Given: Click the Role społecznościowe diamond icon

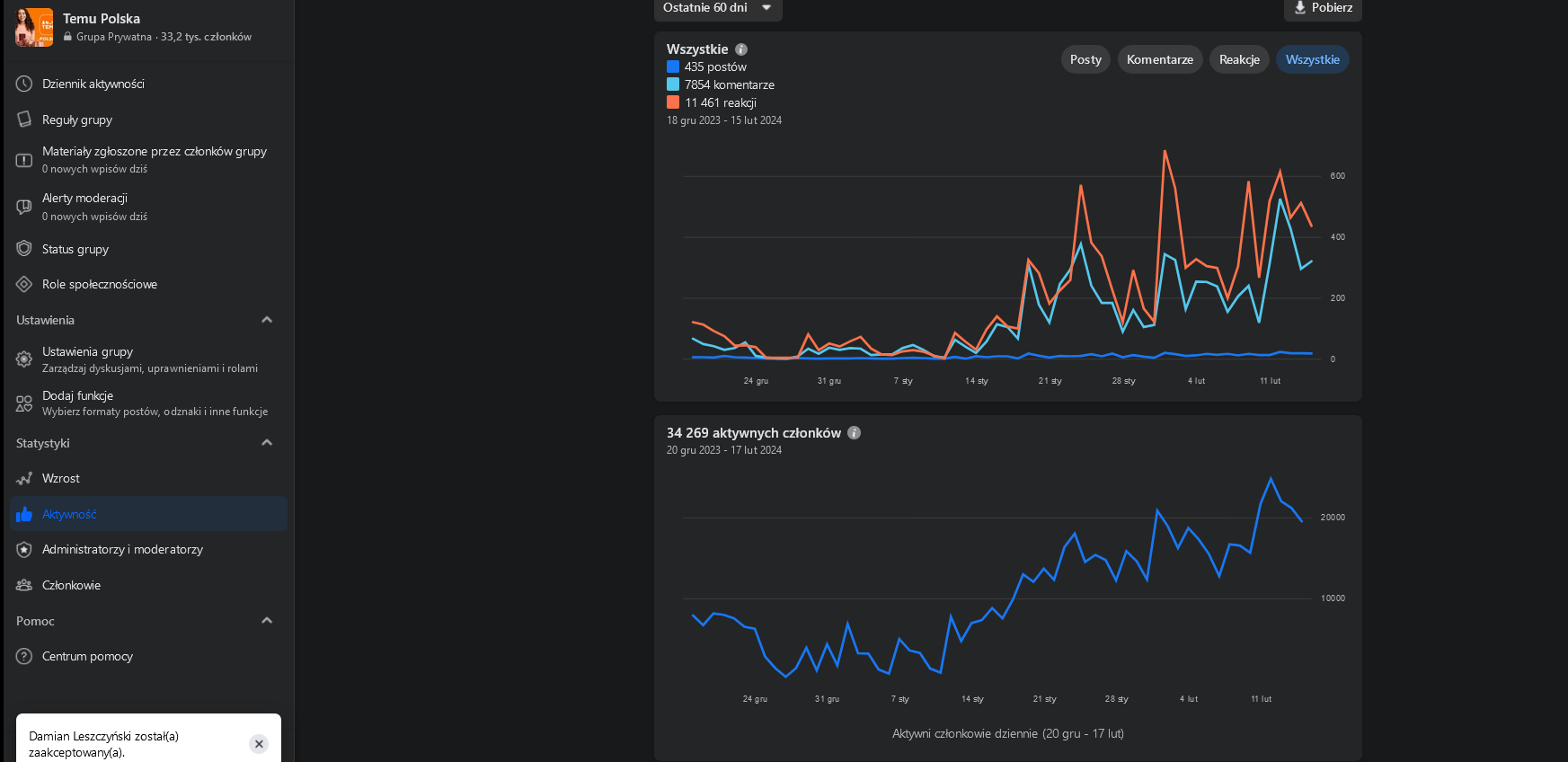Looking at the screenshot, I should point(24,284).
